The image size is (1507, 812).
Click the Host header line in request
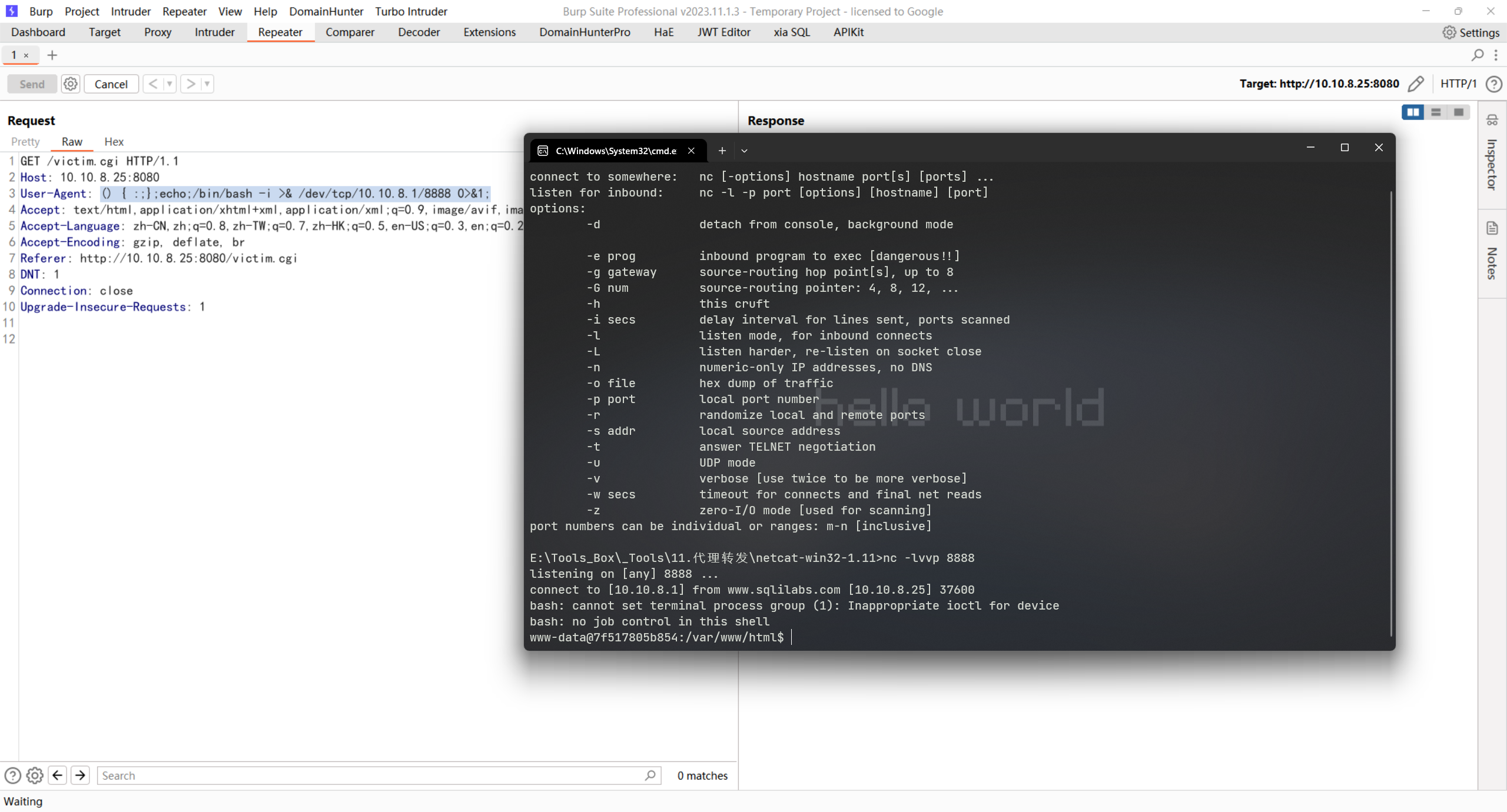tap(89, 177)
